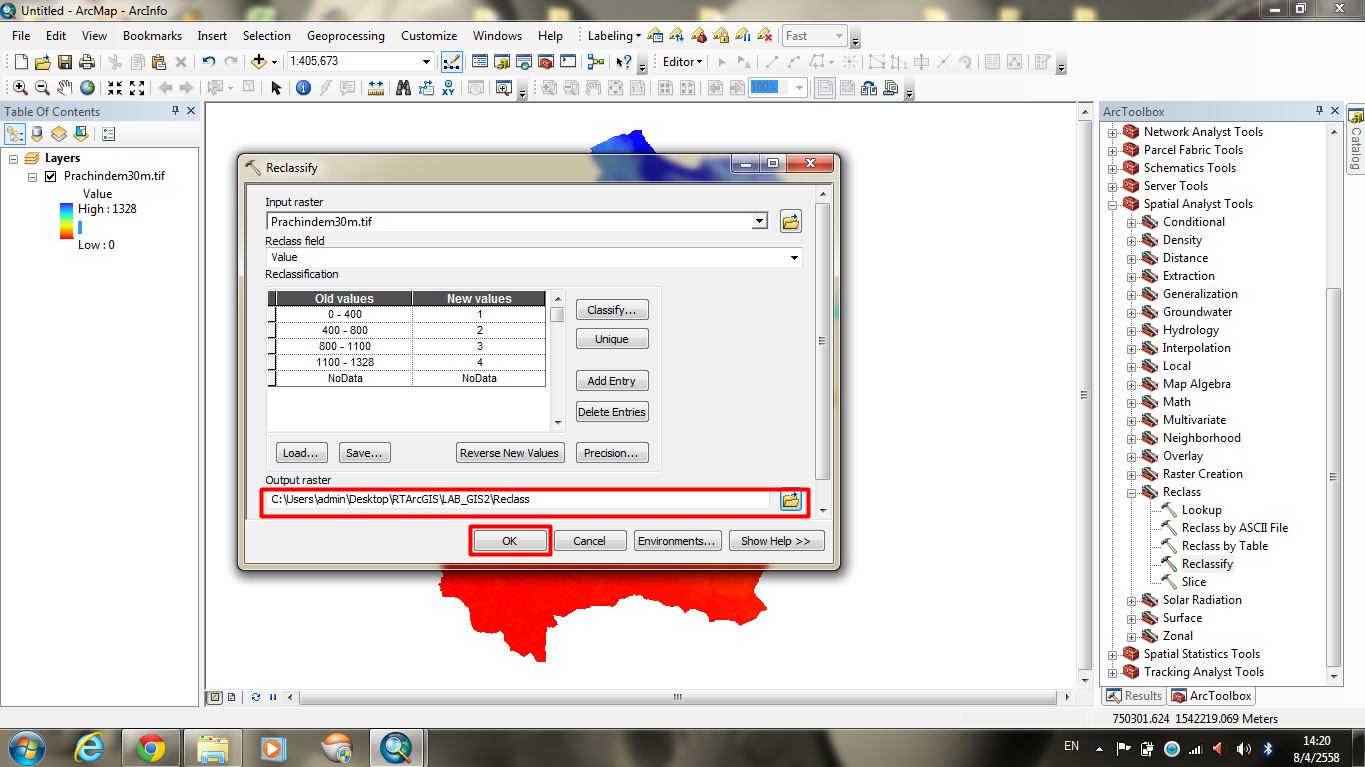Image resolution: width=1365 pixels, height=767 pixels.
Task: Click OK in the Reclassify dialog
Action: click(x=510, y=541)
